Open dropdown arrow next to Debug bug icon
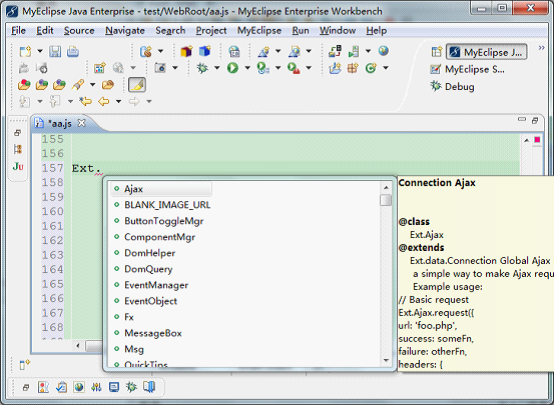Viewport: 554px width, 405px height. tap(217, 68)
